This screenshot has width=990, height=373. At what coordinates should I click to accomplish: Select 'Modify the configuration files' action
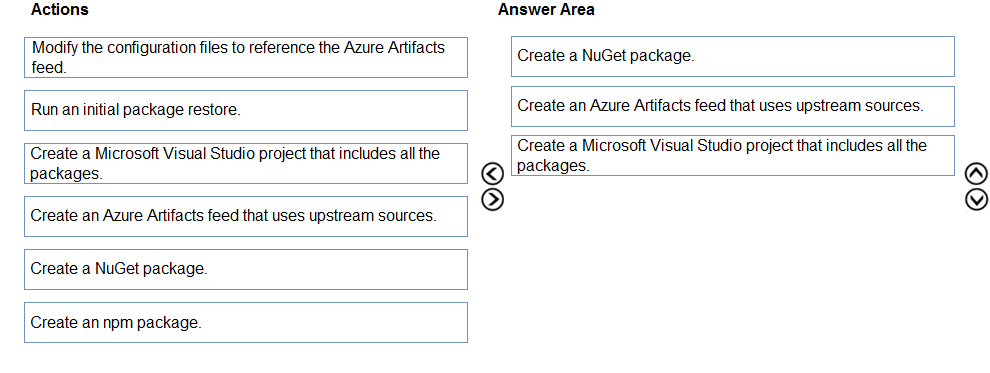click(x=246, y=57)
